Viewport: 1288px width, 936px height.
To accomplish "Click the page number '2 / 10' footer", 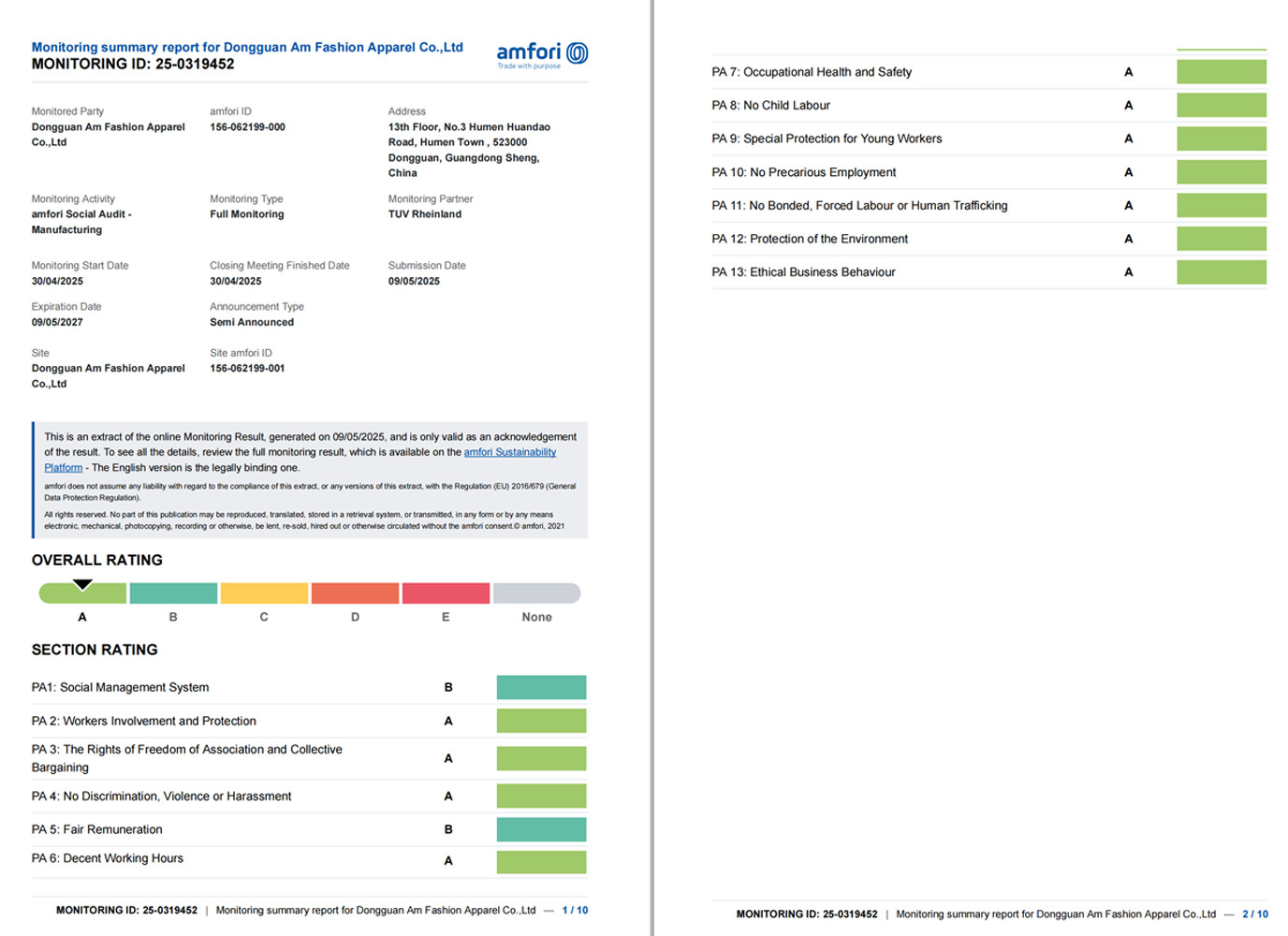I will point(1255,914).
